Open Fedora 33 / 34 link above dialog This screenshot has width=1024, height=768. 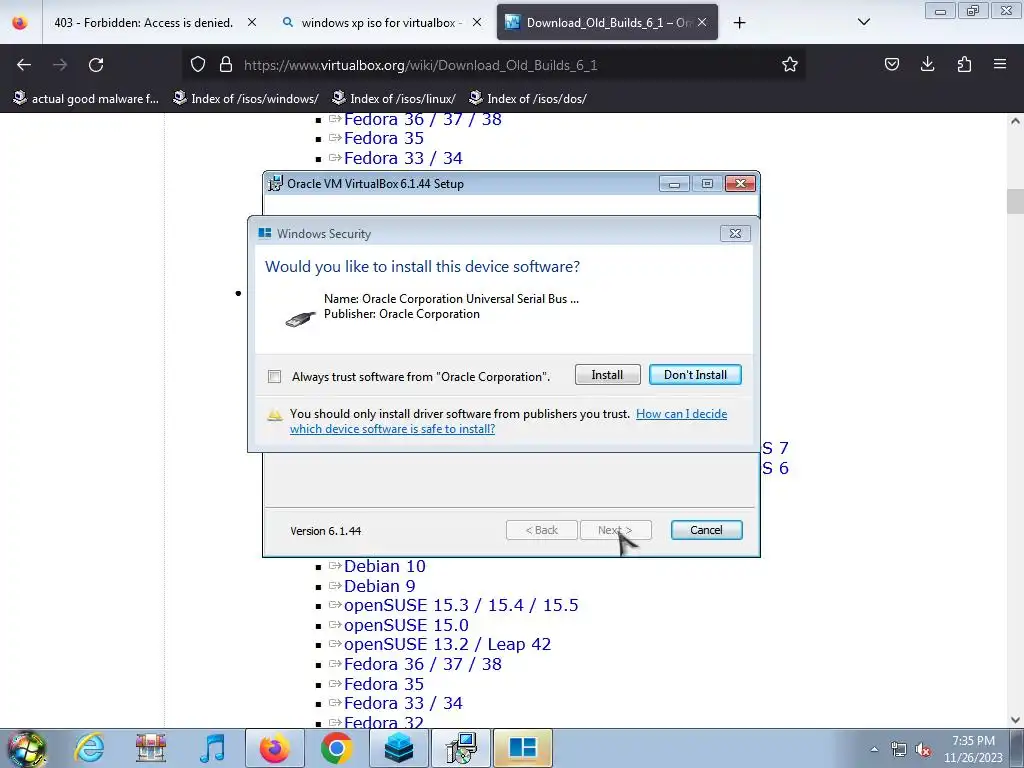[403, 158]
